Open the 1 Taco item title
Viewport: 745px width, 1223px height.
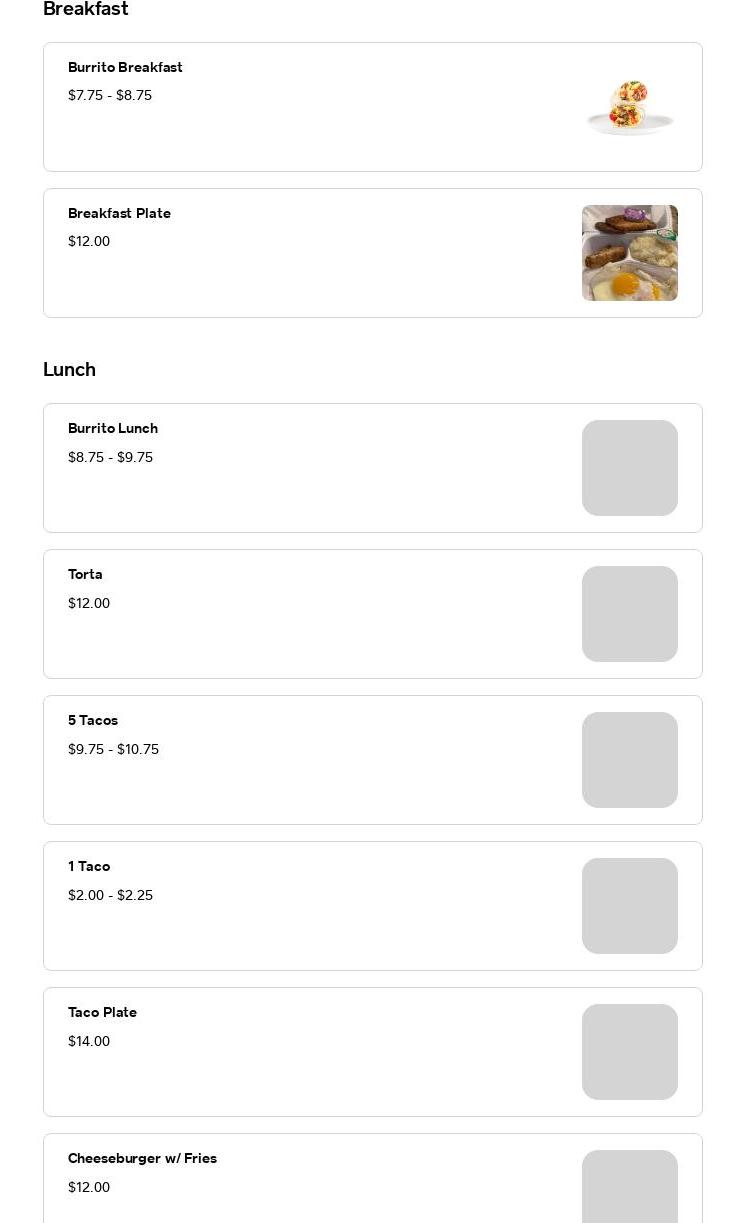pos(89,867)
